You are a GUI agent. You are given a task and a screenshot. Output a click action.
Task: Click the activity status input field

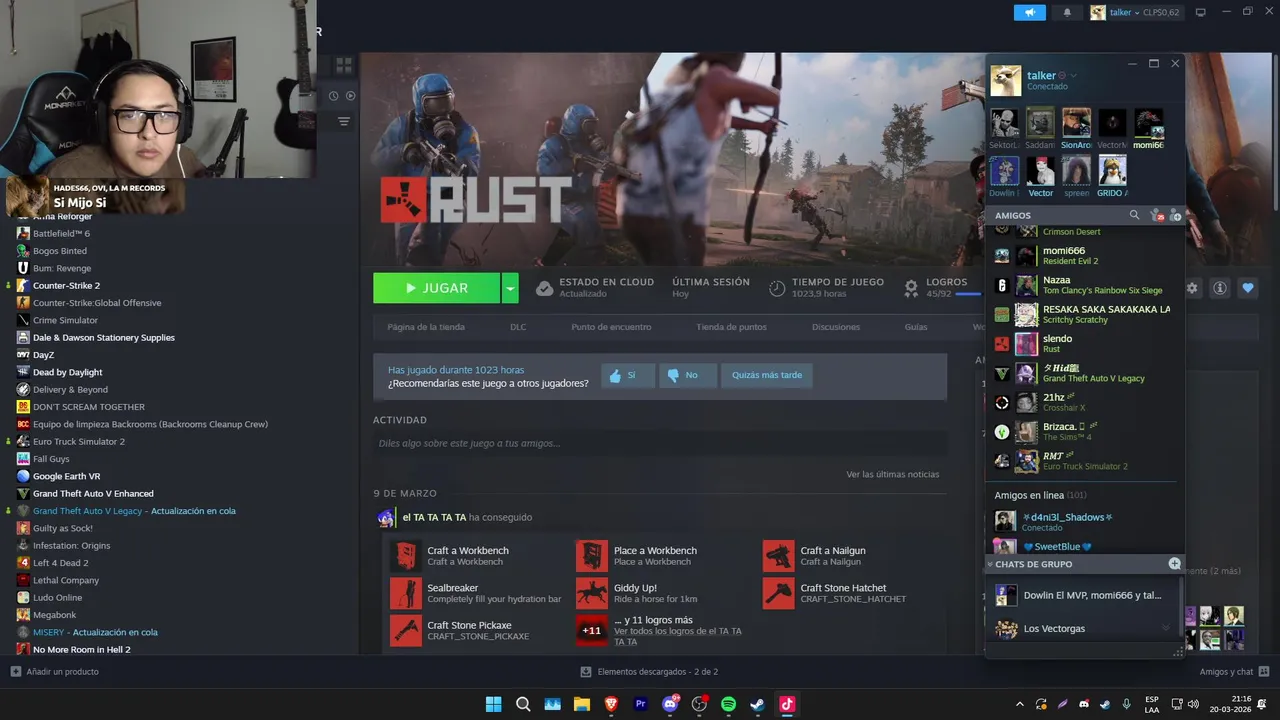(x=660, y=443)
